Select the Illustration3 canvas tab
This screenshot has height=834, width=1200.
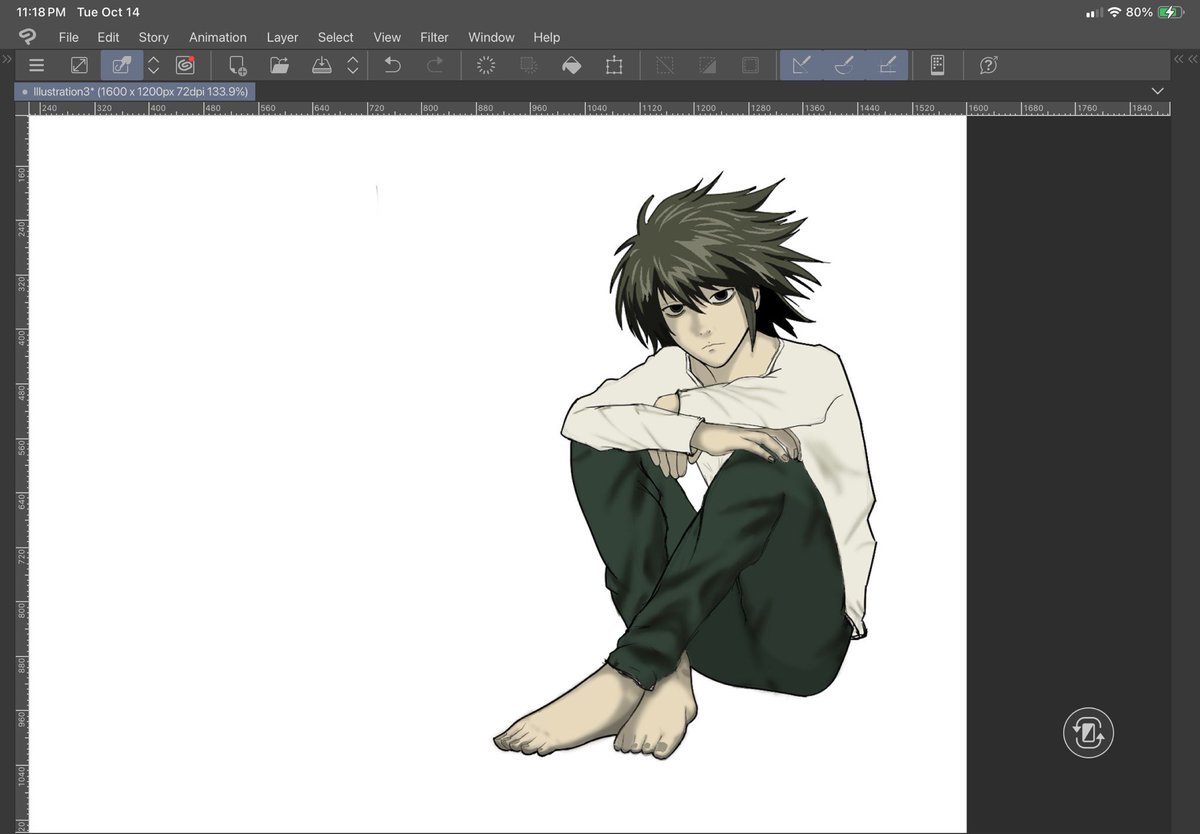(135, 91)
